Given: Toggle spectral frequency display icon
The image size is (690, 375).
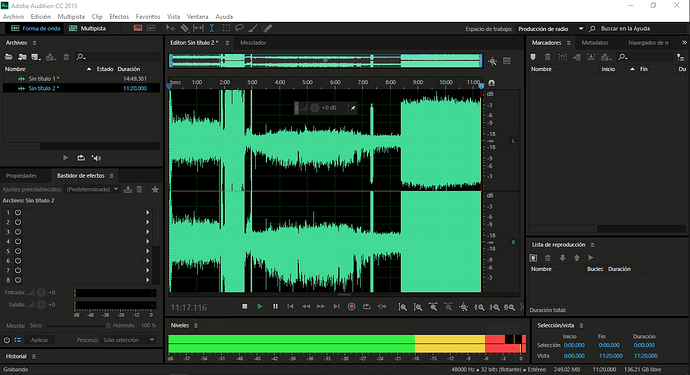Looking at the screenshot, I should [x=138, y=28].
